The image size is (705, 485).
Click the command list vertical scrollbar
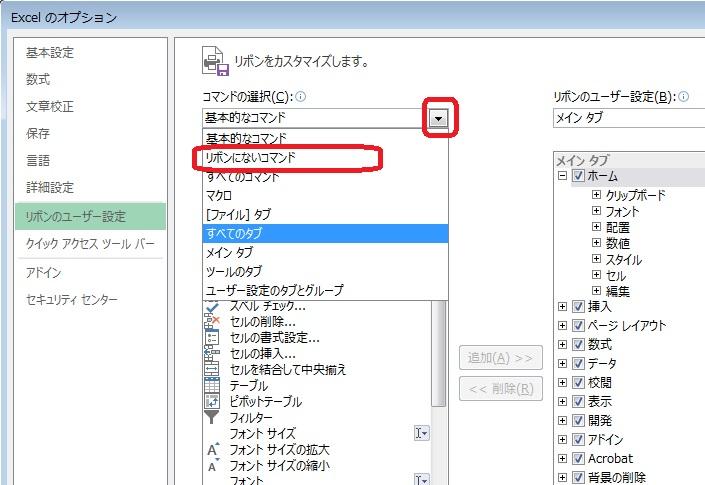(438, 353)
